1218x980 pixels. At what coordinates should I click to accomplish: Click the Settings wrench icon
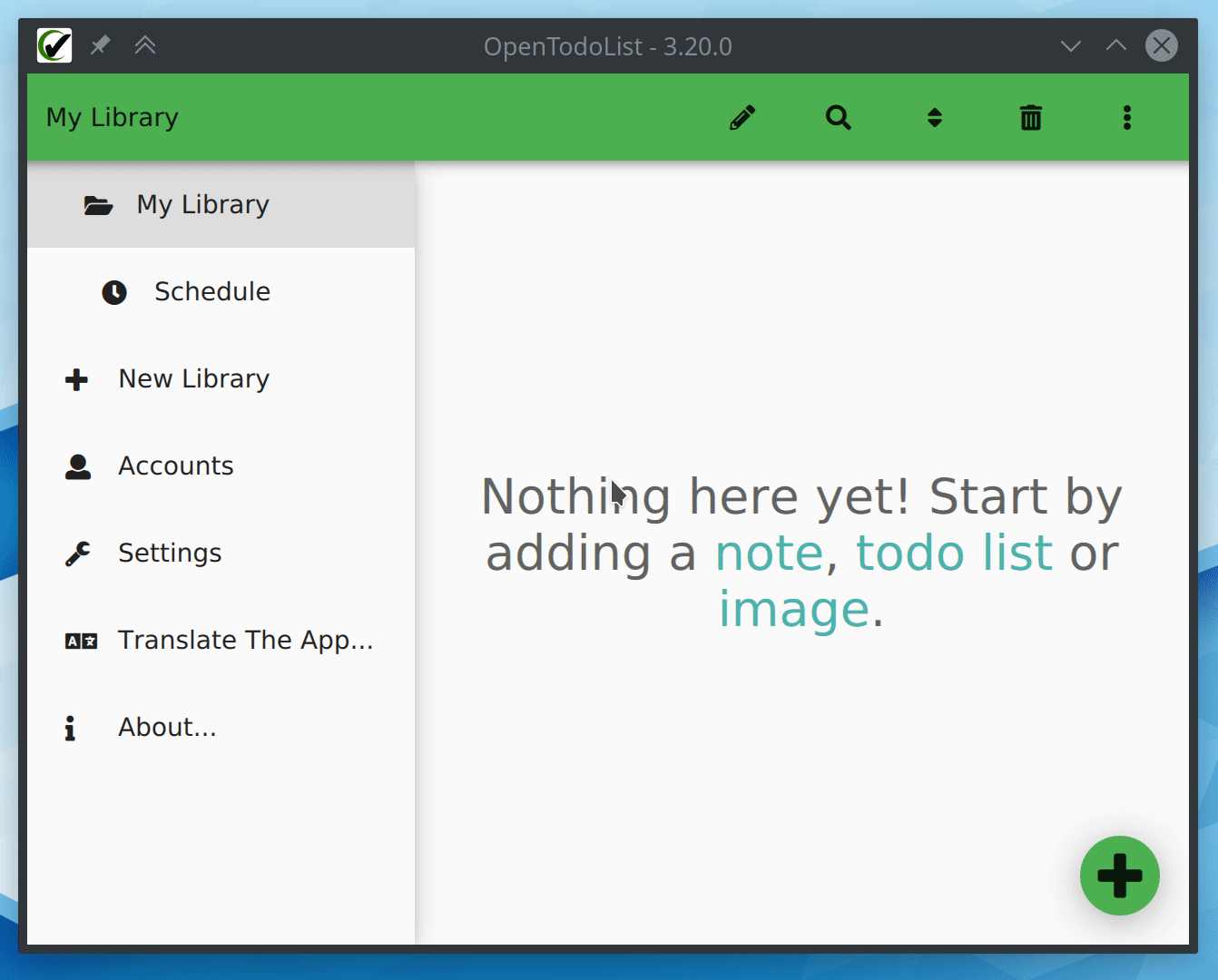78,554
